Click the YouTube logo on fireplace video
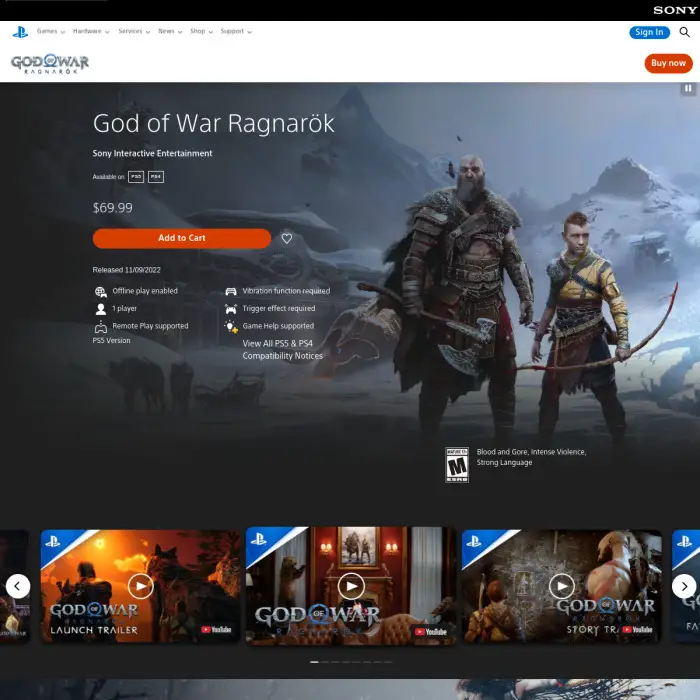 coord(431,632)
